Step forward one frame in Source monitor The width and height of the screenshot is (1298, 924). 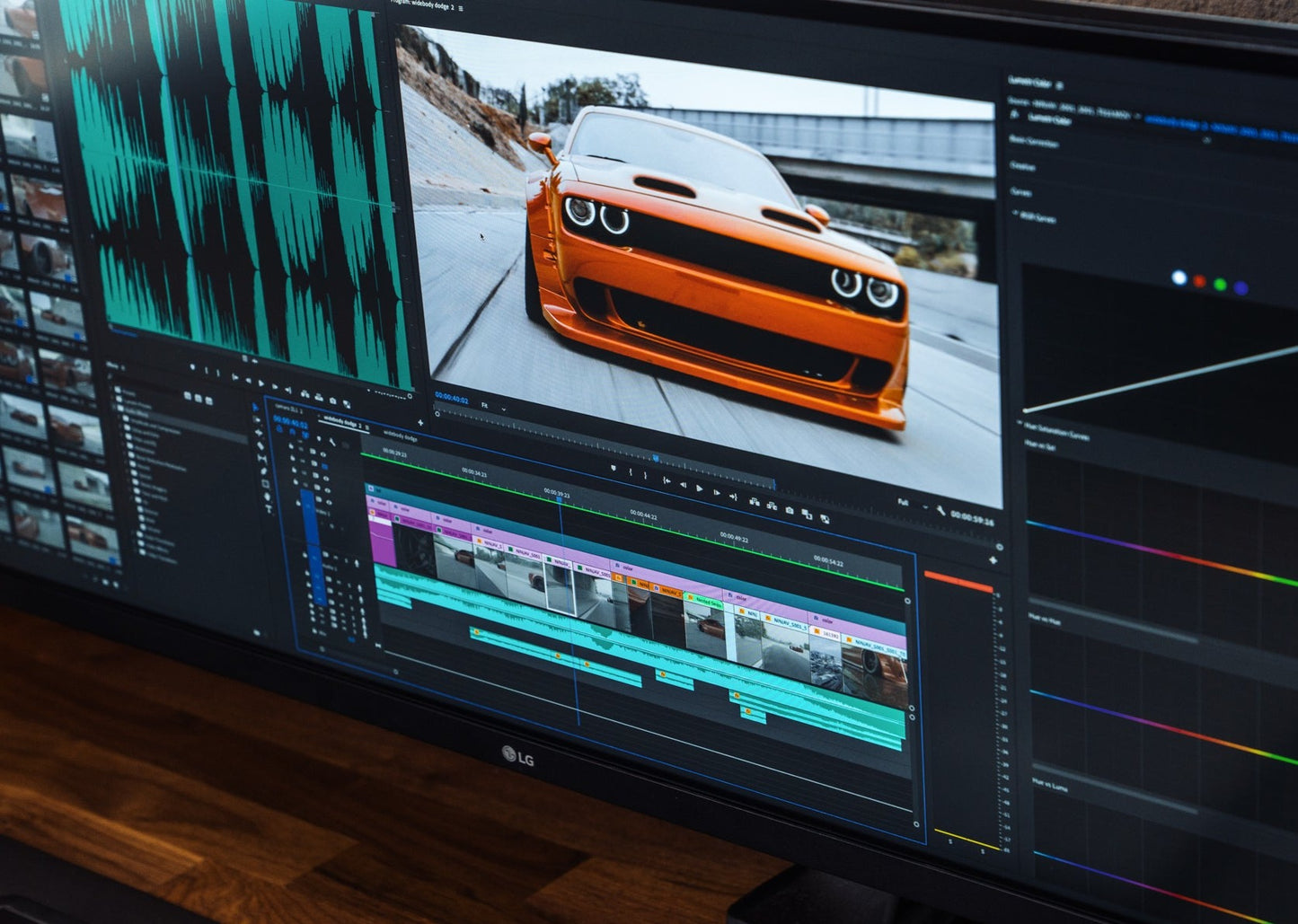pyautogui.click(x=275, y=386)
